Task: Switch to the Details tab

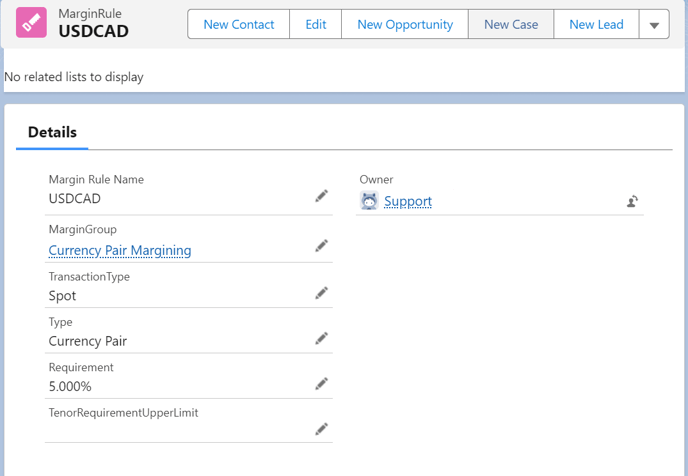Action: tap(52, 132)
